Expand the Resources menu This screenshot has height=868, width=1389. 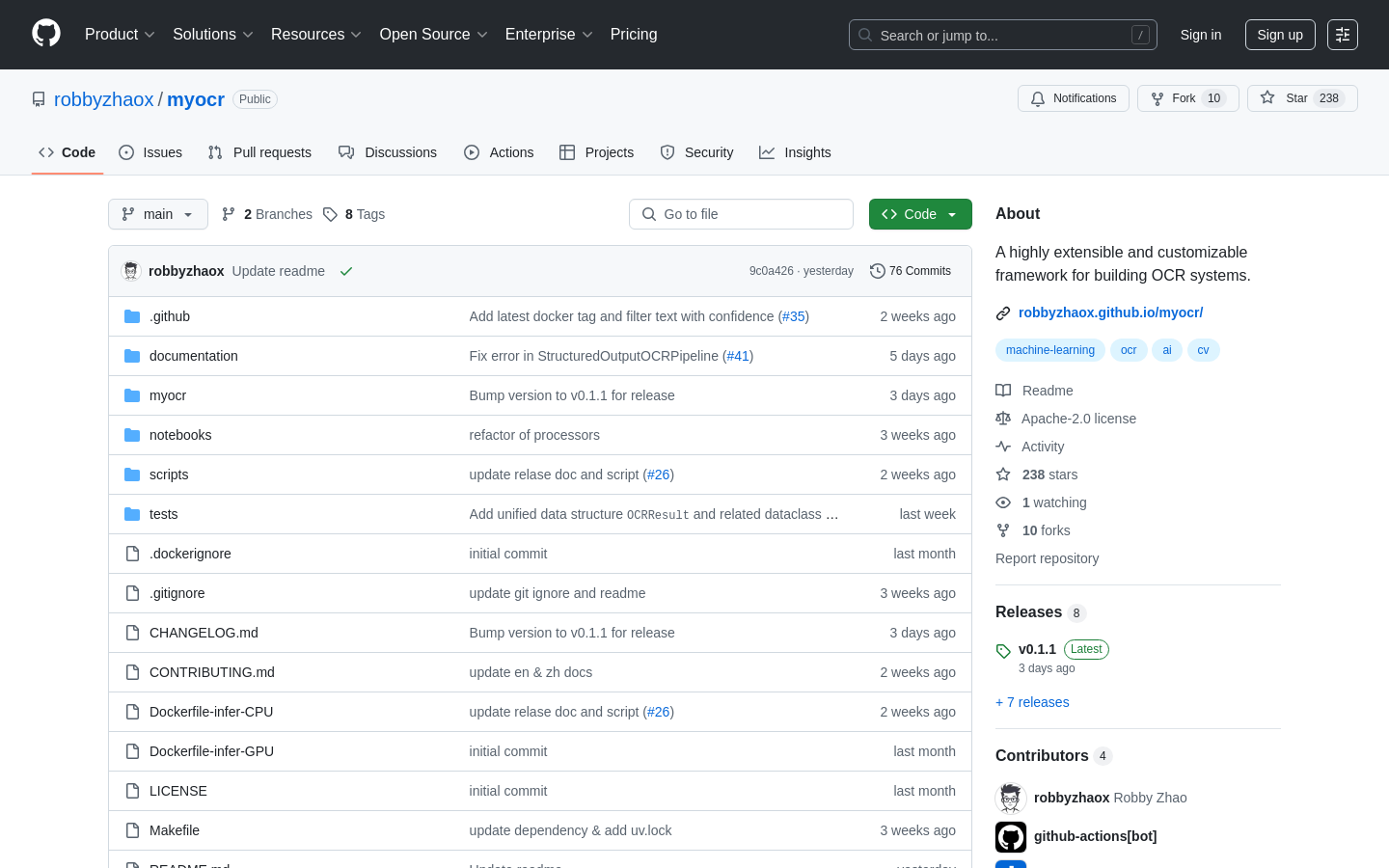pyautogui.click(x=316, y=35)
